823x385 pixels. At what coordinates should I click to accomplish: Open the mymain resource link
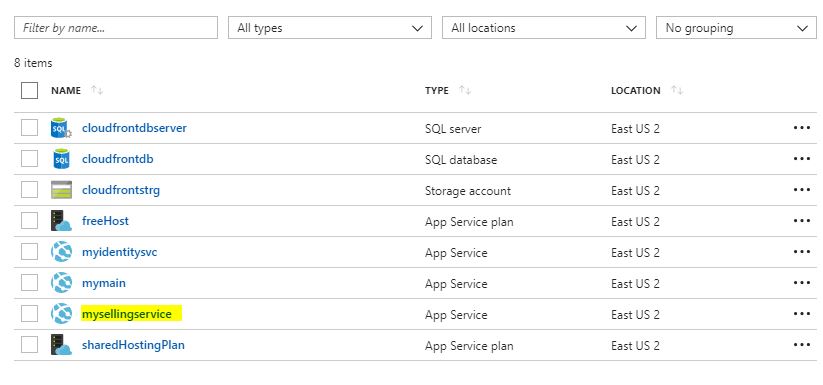(x=104, y=283)
